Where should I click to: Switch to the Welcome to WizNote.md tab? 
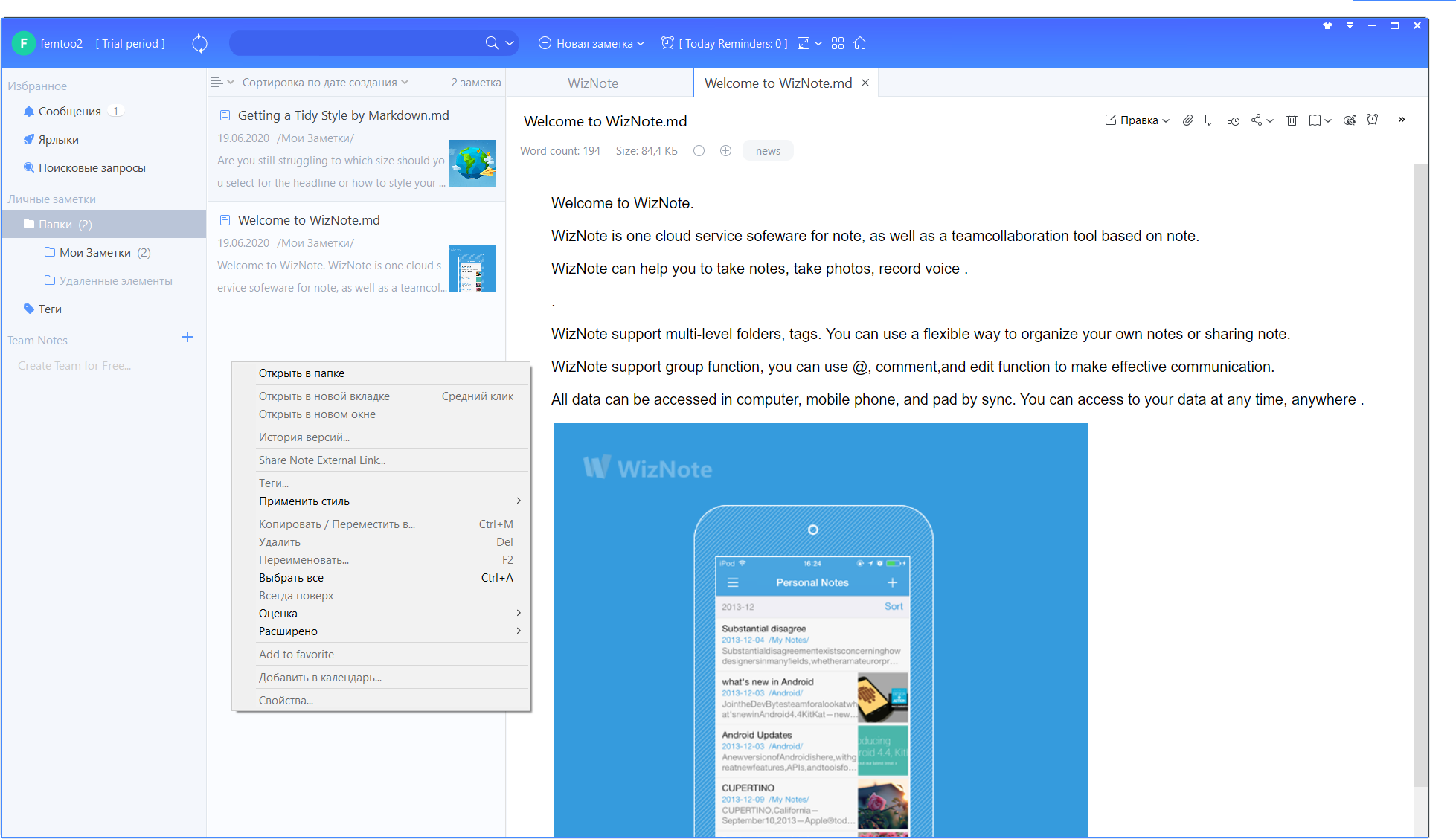click(x=778, y=83)
